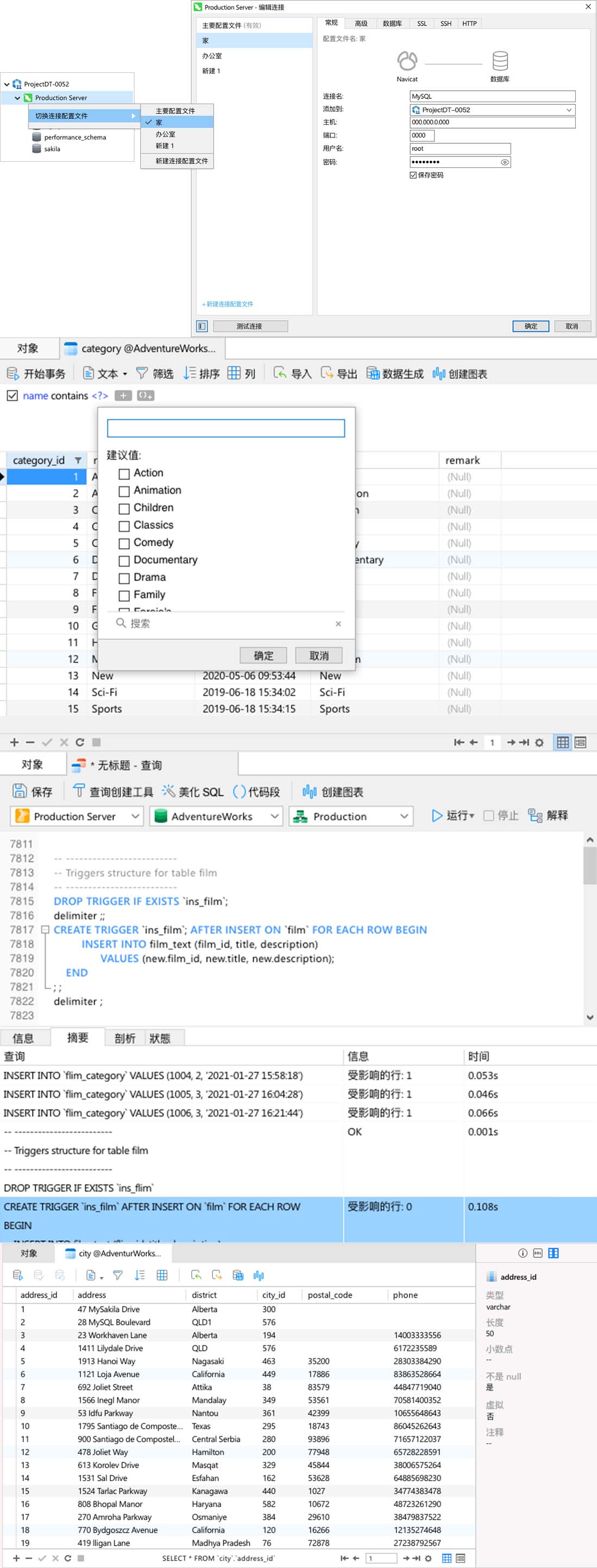The height and width of the screenshot is (1568, 597).
Task: Disable the name contains filter checkbox
Action: pos(11,396)
